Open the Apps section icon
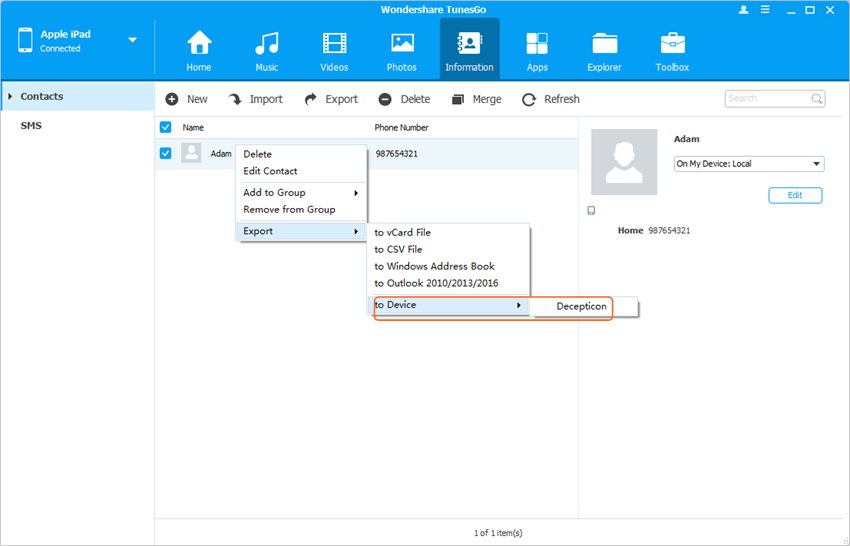This screenshot has height=546, width=850. pyautogui.click(x=537, y=44)
